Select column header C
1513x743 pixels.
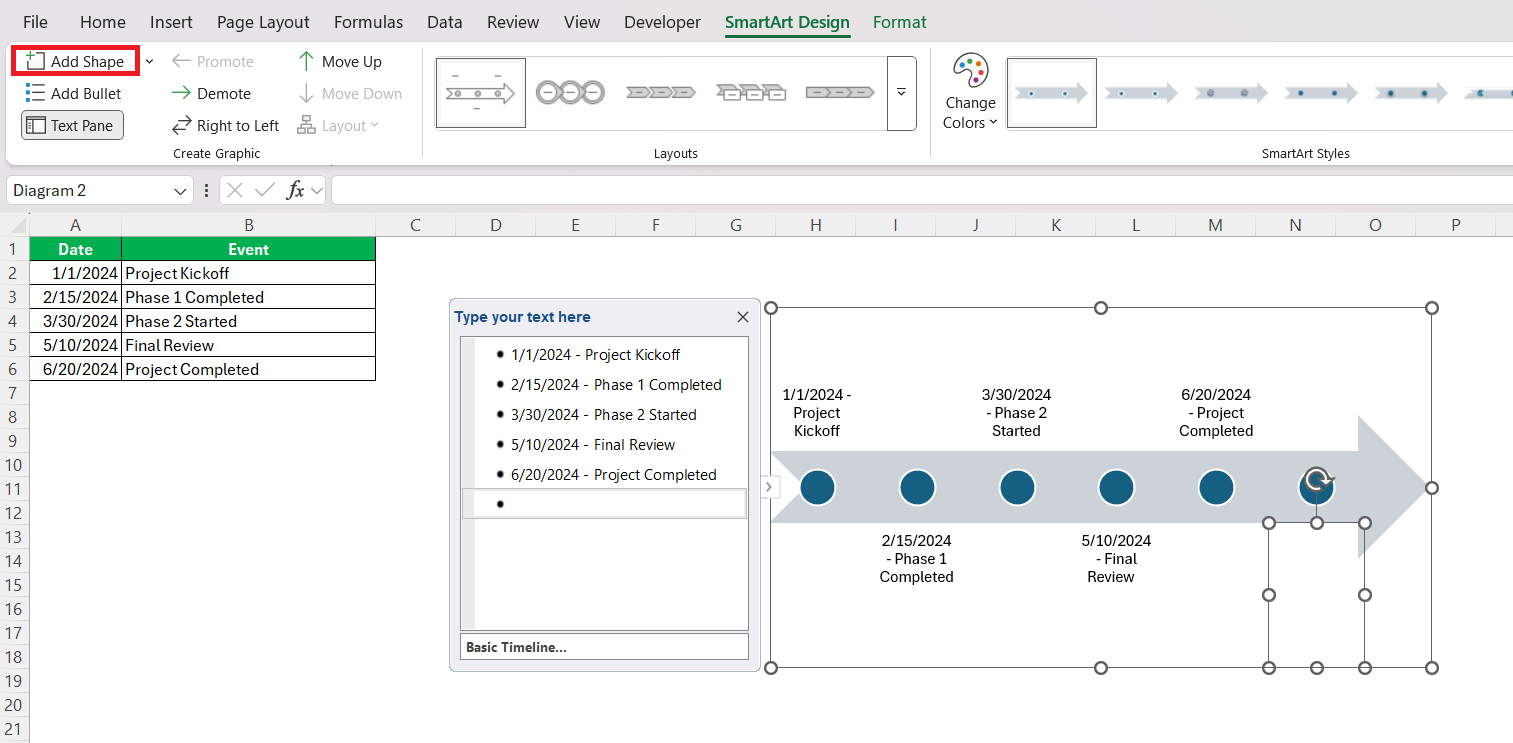[x=415, y=225]
